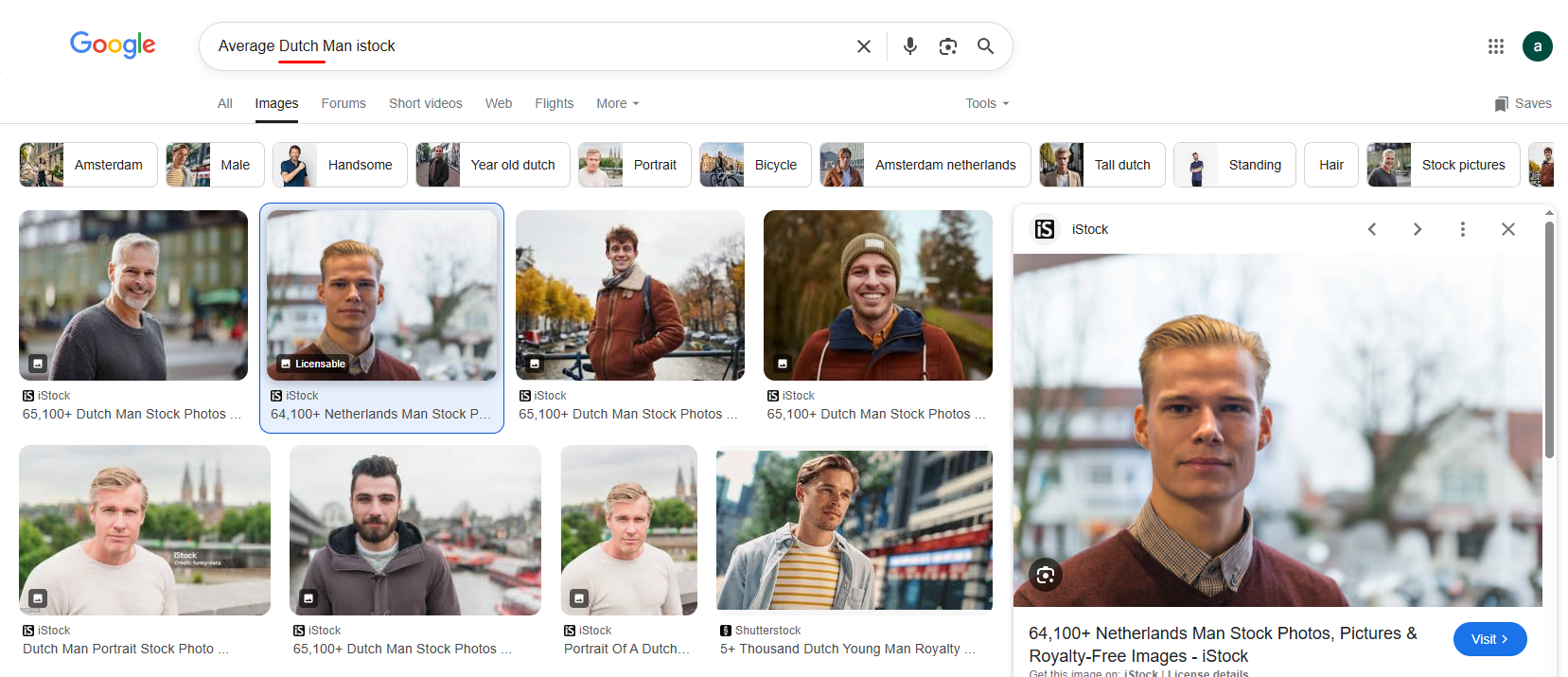Open the Saves collection link
Screen dimensions: 1568x677
1523,103
